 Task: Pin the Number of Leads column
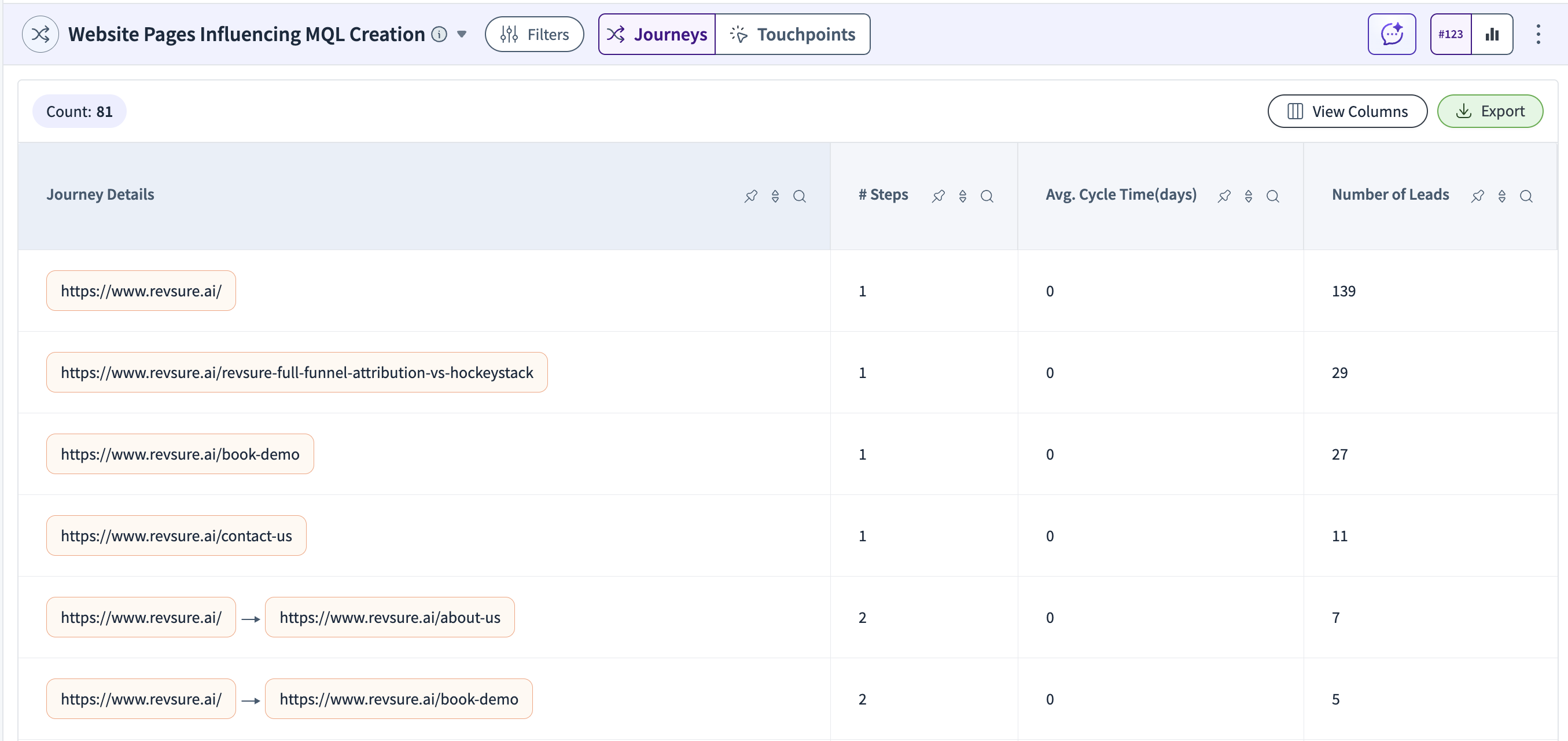1477,196
